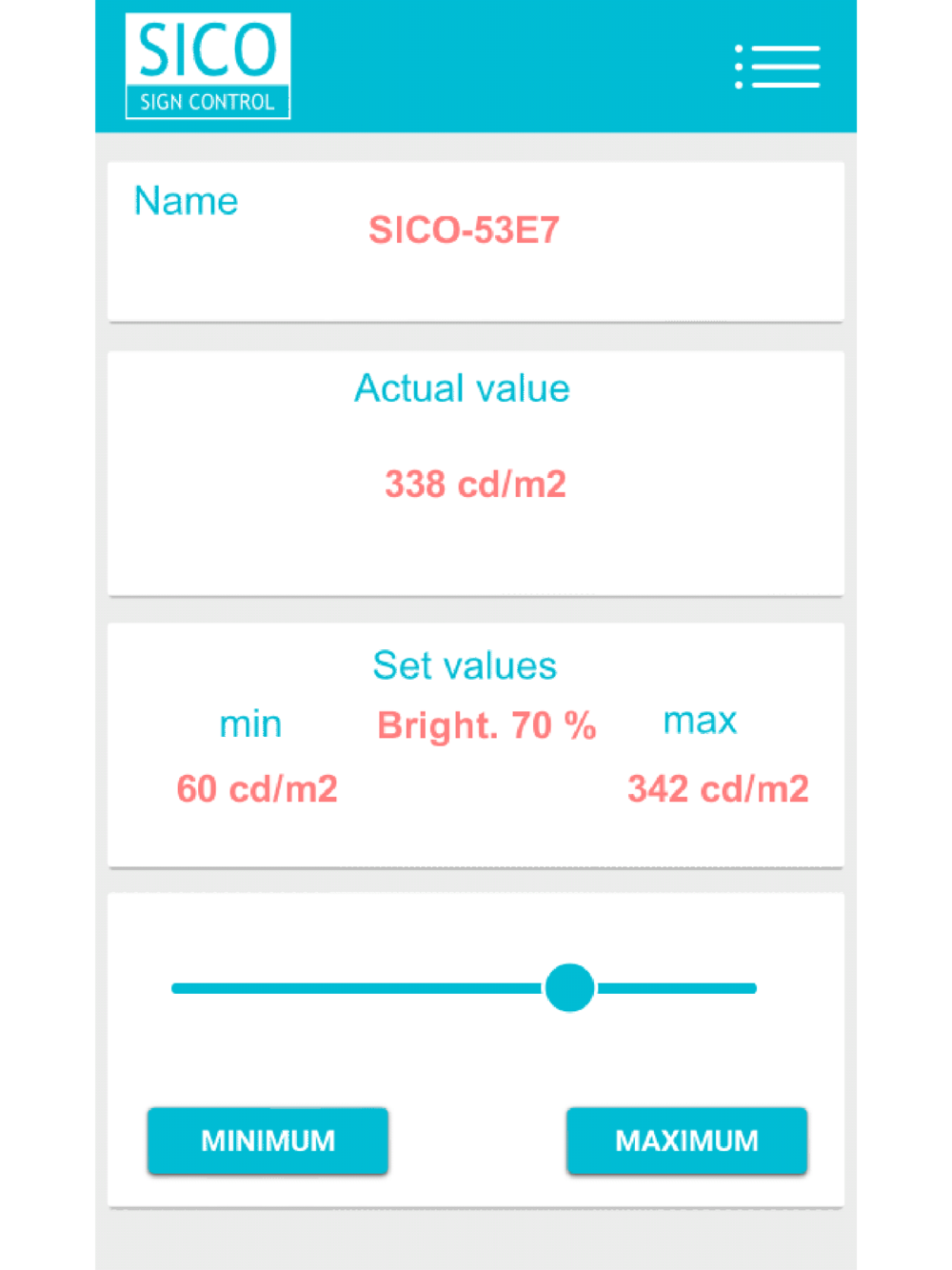The image size is (952, 1270).
Task: Select the device name SICO-53E7
Action: (464, 229)
